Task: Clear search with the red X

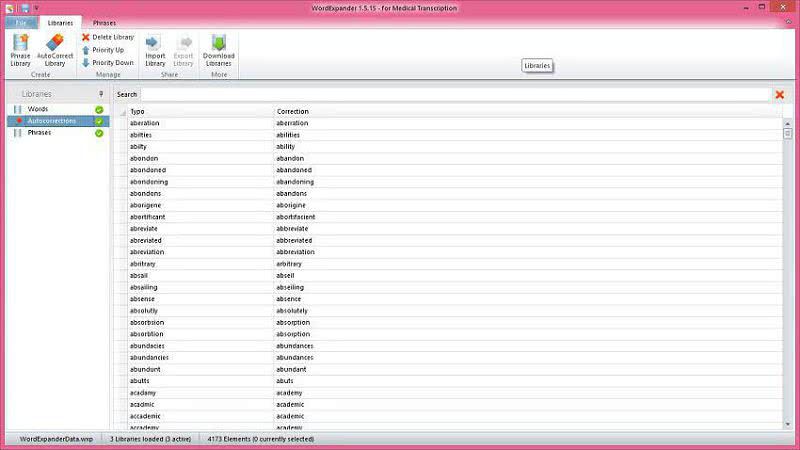Action: click(x=779, y=94)
